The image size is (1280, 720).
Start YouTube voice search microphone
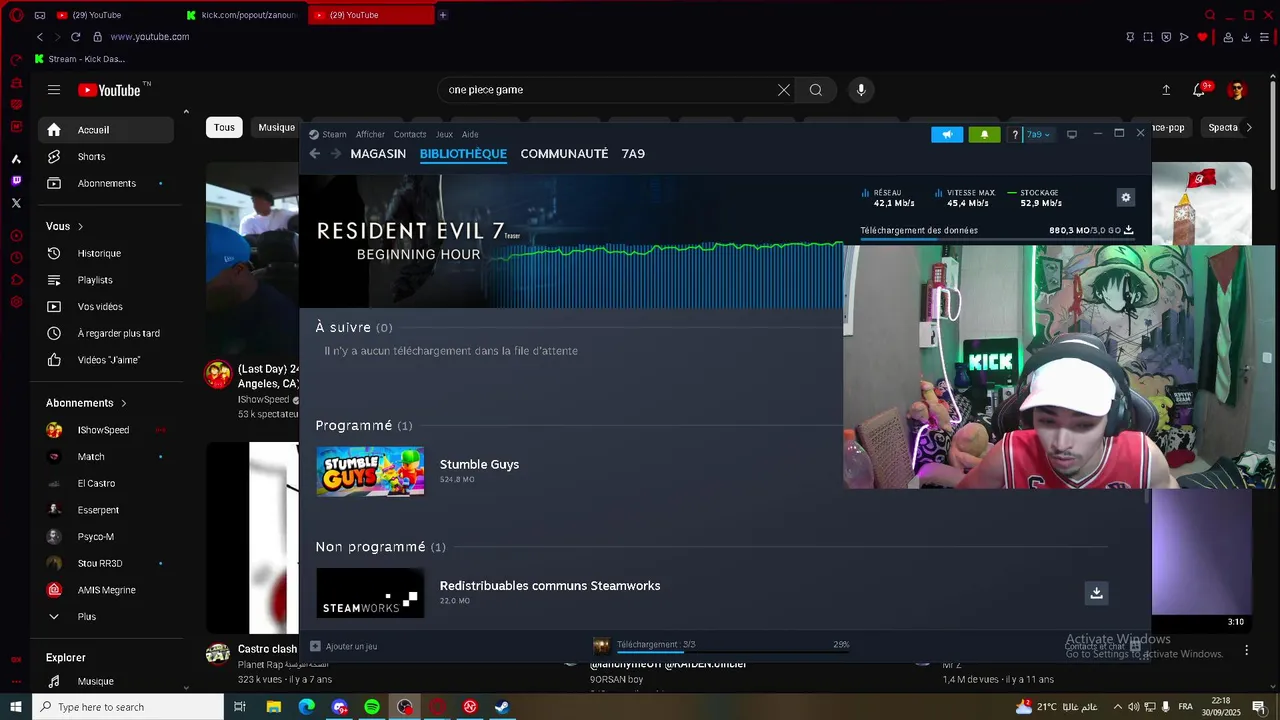pos(861,90)
